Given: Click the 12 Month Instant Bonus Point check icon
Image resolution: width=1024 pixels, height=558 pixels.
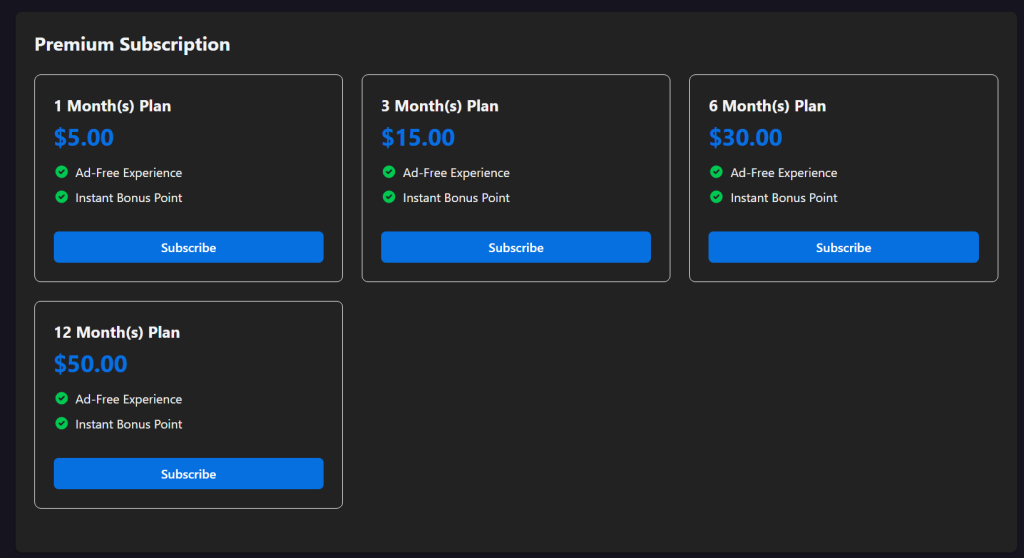Looking at the screenshot, I should click(x=62, y=423).
